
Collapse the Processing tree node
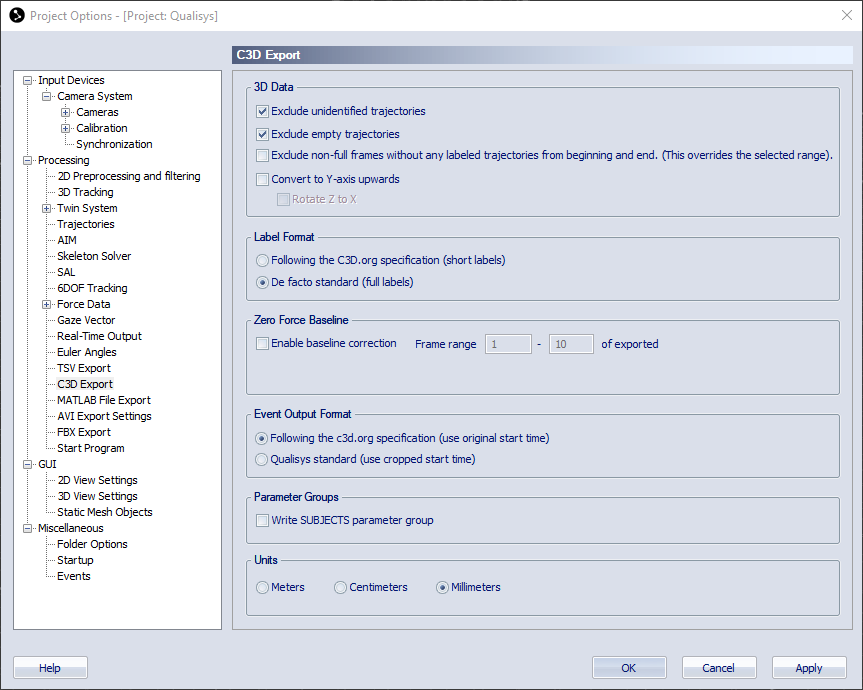click(27, 161)
